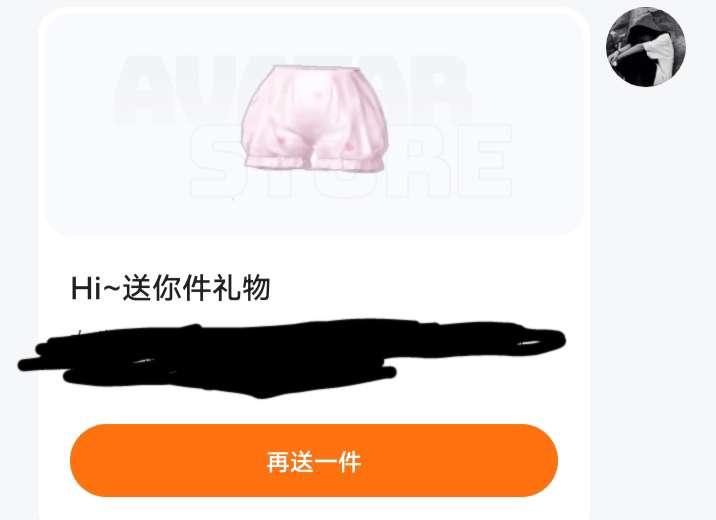Click the letter A of AVATAR watermark
The image size is (716, 520).
[142, 90]
